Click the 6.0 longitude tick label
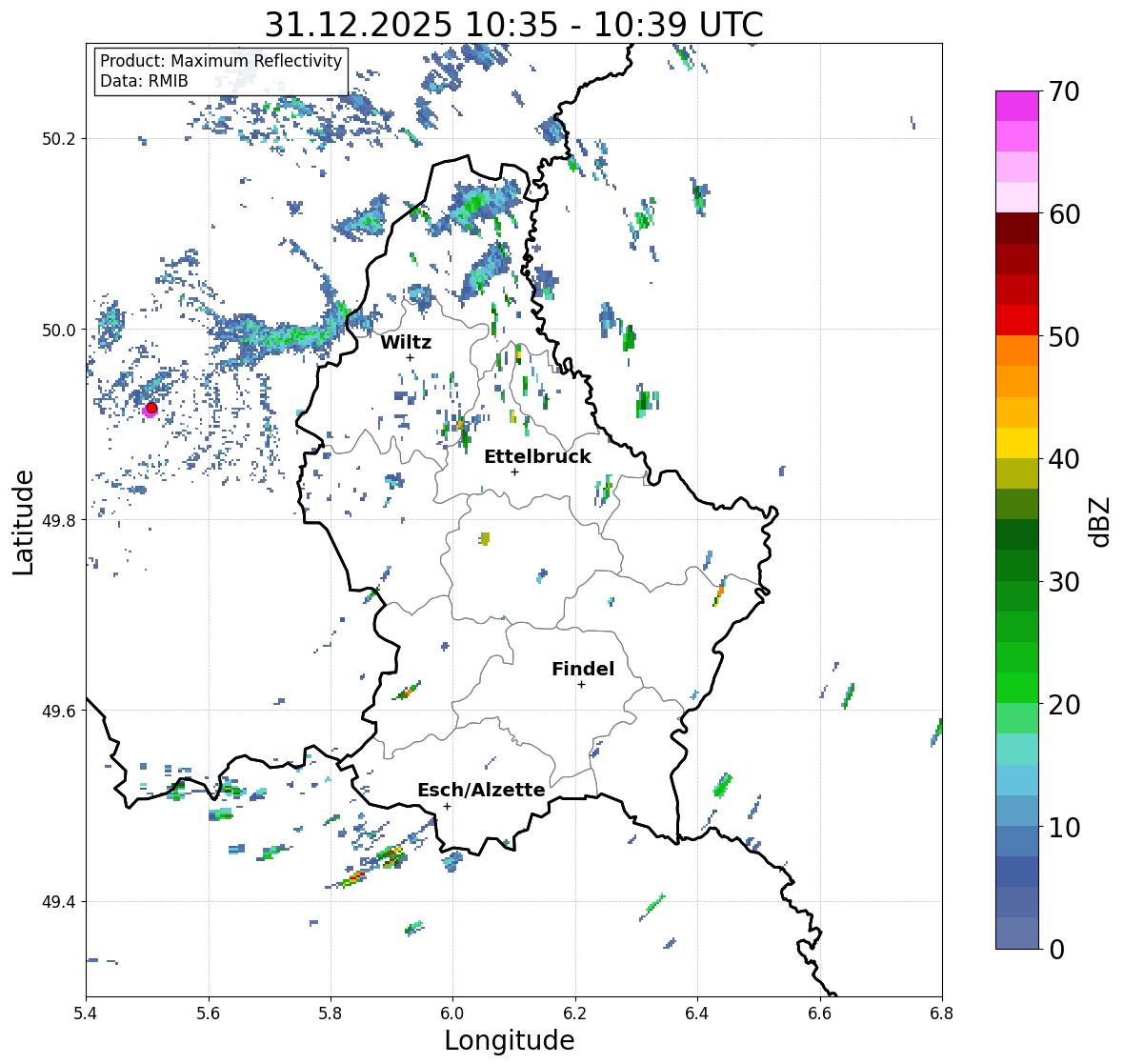 coord(452,1014)
